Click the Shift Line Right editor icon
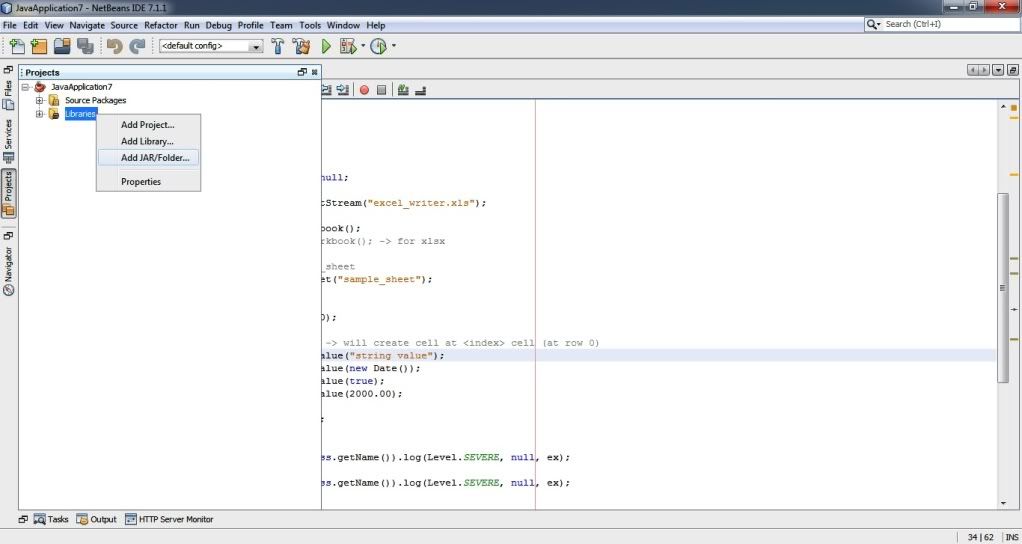This screenshot has width=1022, height=544. pyautogui.click(x=343, y=90)
